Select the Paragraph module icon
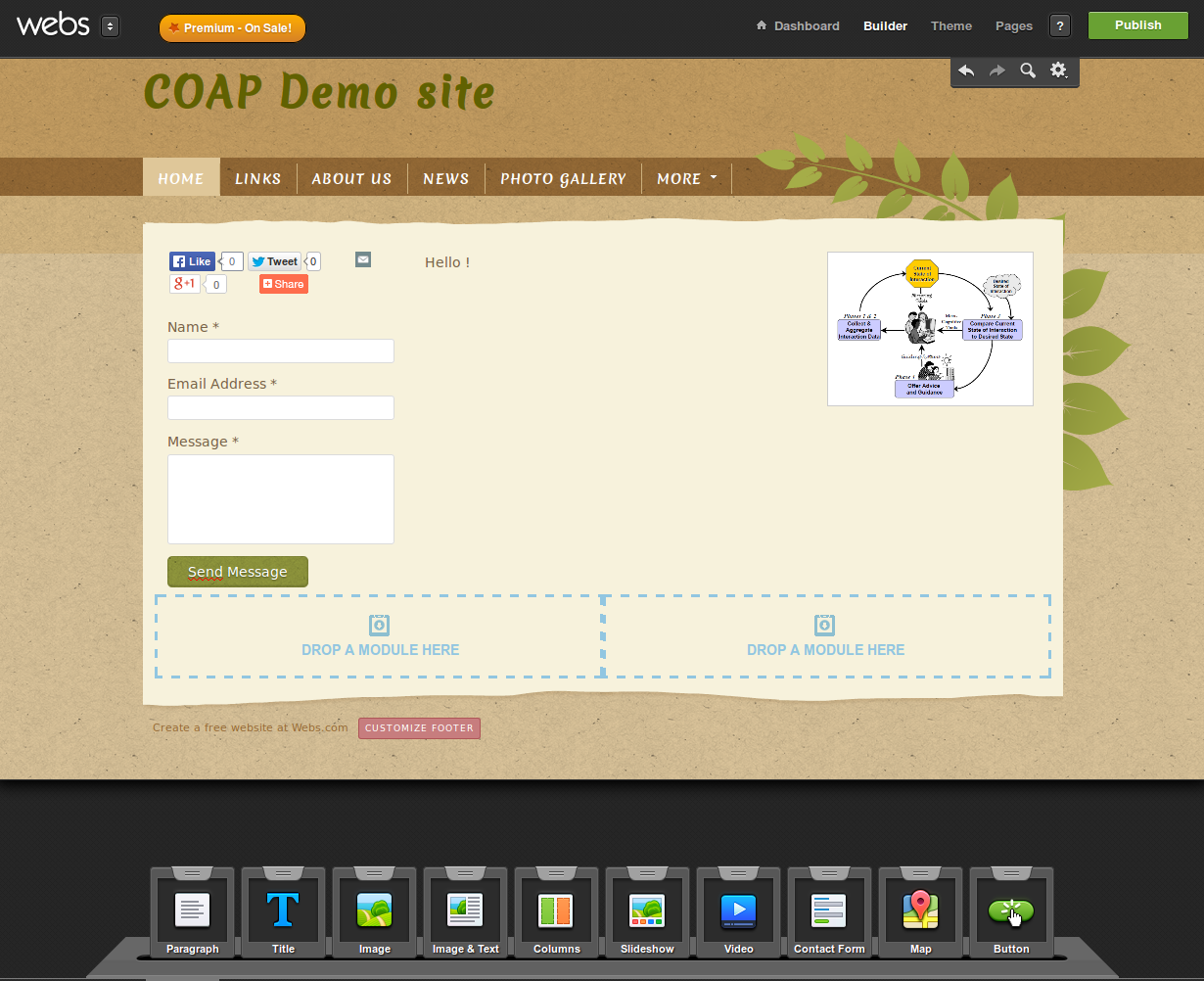 [x=192, y=911]
